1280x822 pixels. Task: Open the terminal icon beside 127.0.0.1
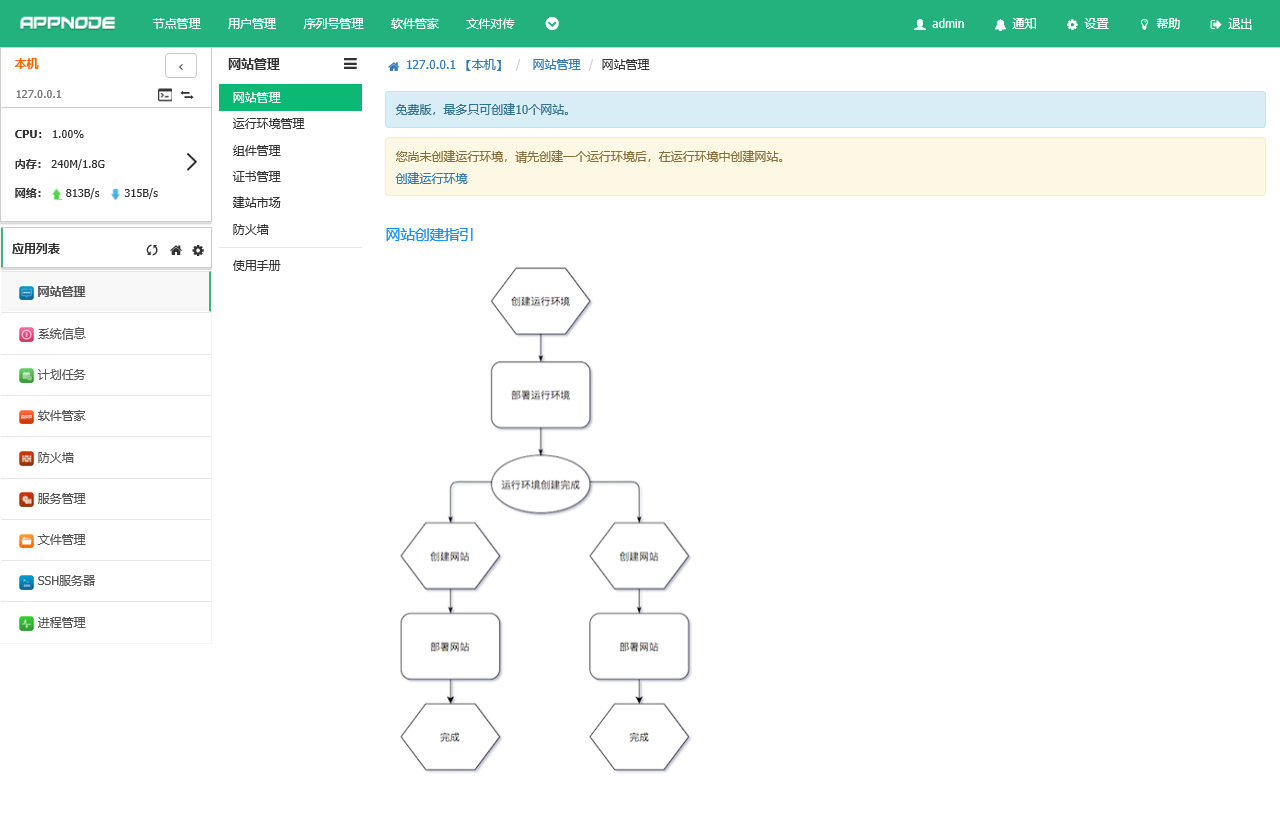click(165, 95)
